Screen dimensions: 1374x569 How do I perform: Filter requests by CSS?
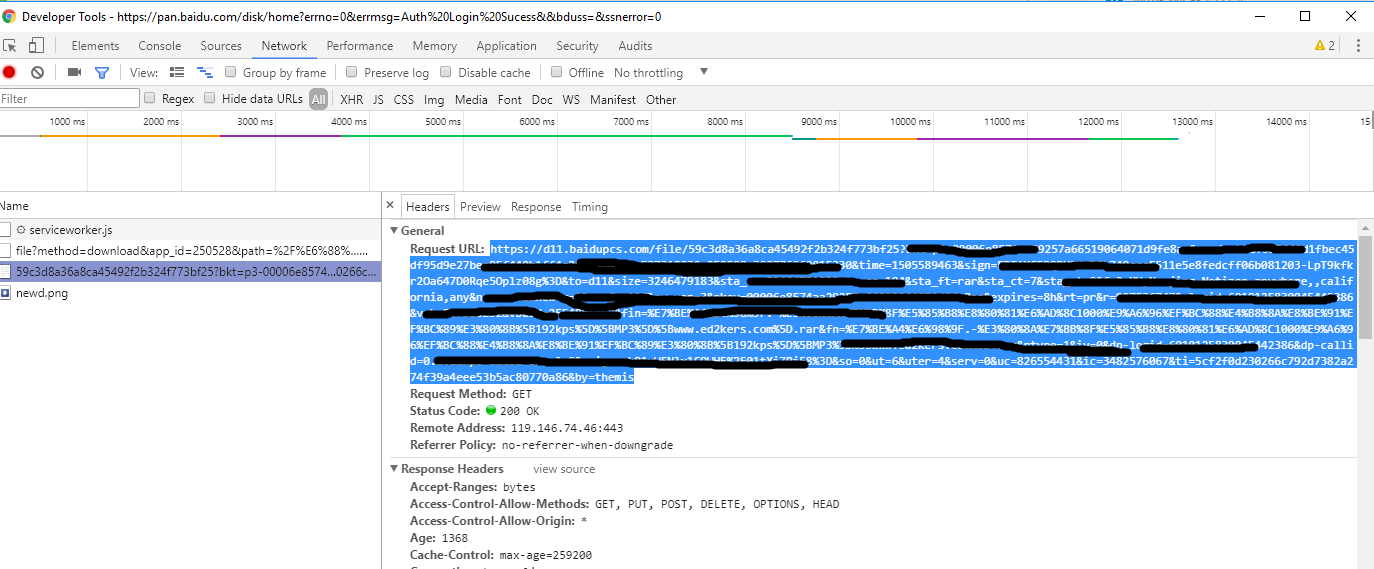pyautogui.click(x=404, y=99)
